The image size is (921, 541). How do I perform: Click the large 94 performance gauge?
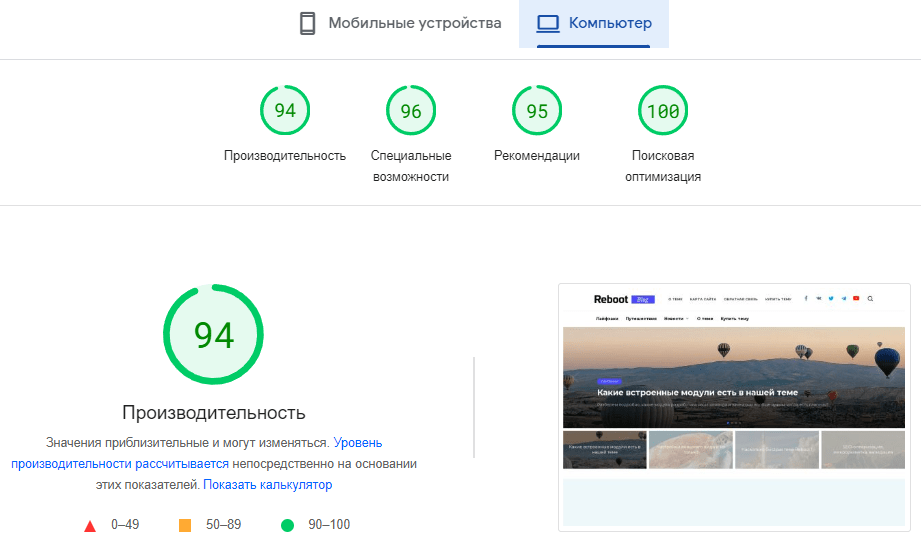pyautogui.click(x=213, y=335)
